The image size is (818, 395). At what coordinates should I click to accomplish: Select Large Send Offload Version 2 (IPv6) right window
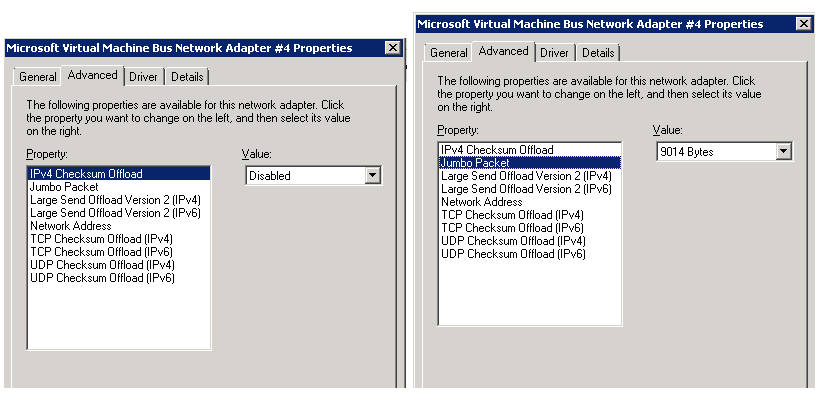coord(530,188)
